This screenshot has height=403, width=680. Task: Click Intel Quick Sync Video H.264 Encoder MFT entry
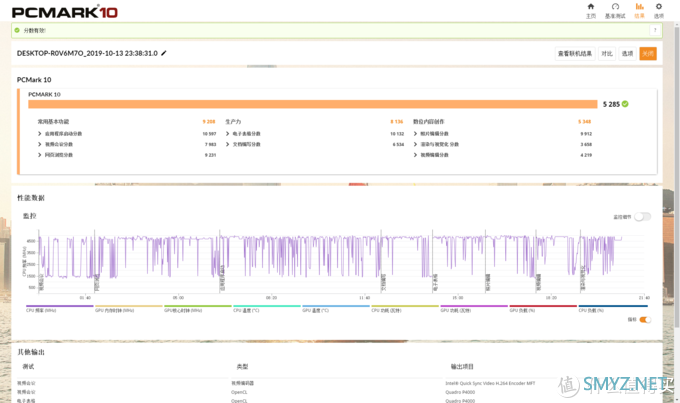tap(490, 383)
